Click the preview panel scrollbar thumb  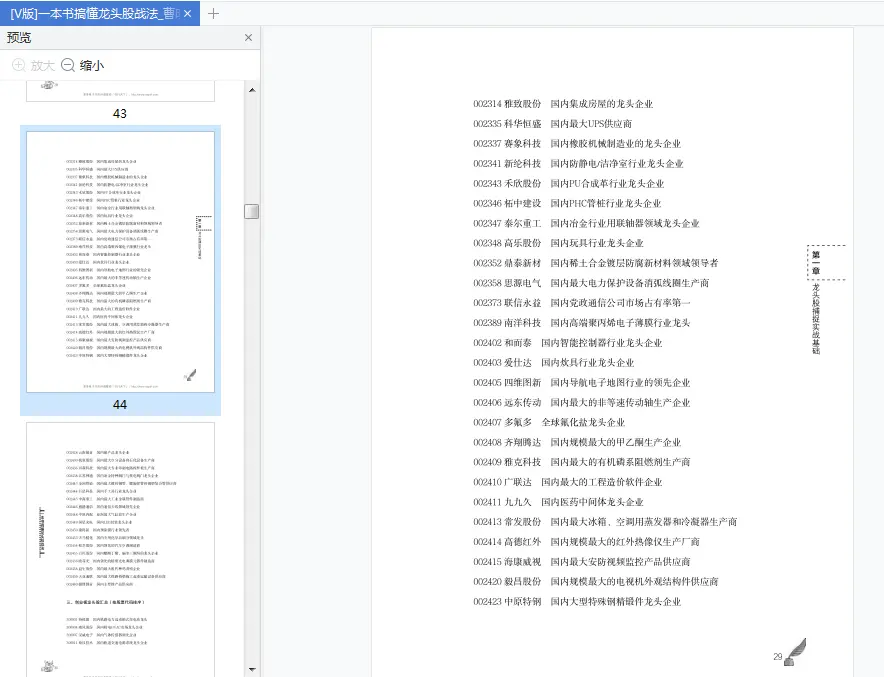pyautogui.click(x=251, y=211)
